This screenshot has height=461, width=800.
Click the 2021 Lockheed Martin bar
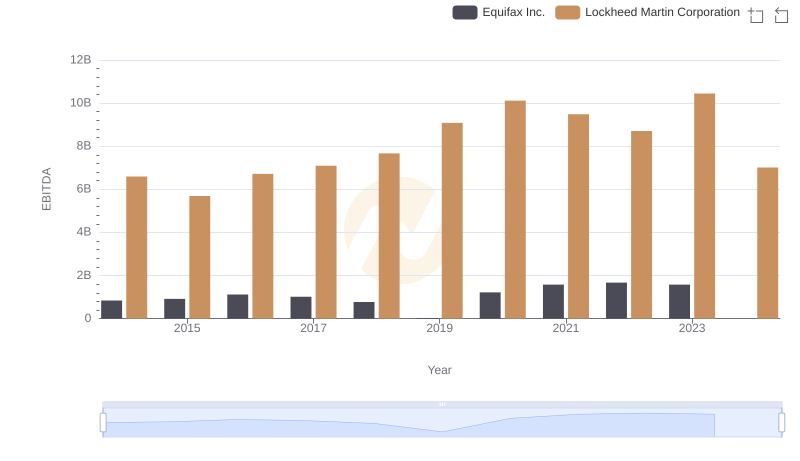578,216
